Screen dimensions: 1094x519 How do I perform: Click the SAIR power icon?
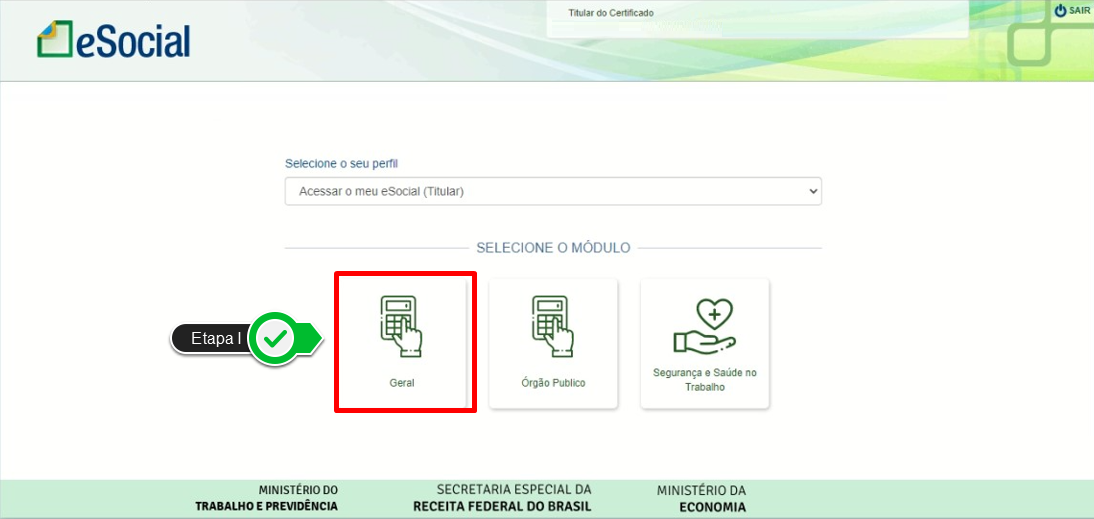coord(1061,10)
